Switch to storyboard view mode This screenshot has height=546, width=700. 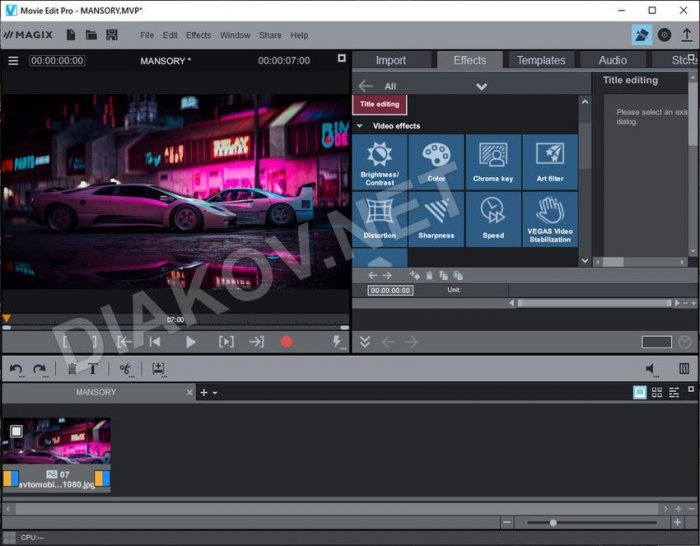click(640, 393)
